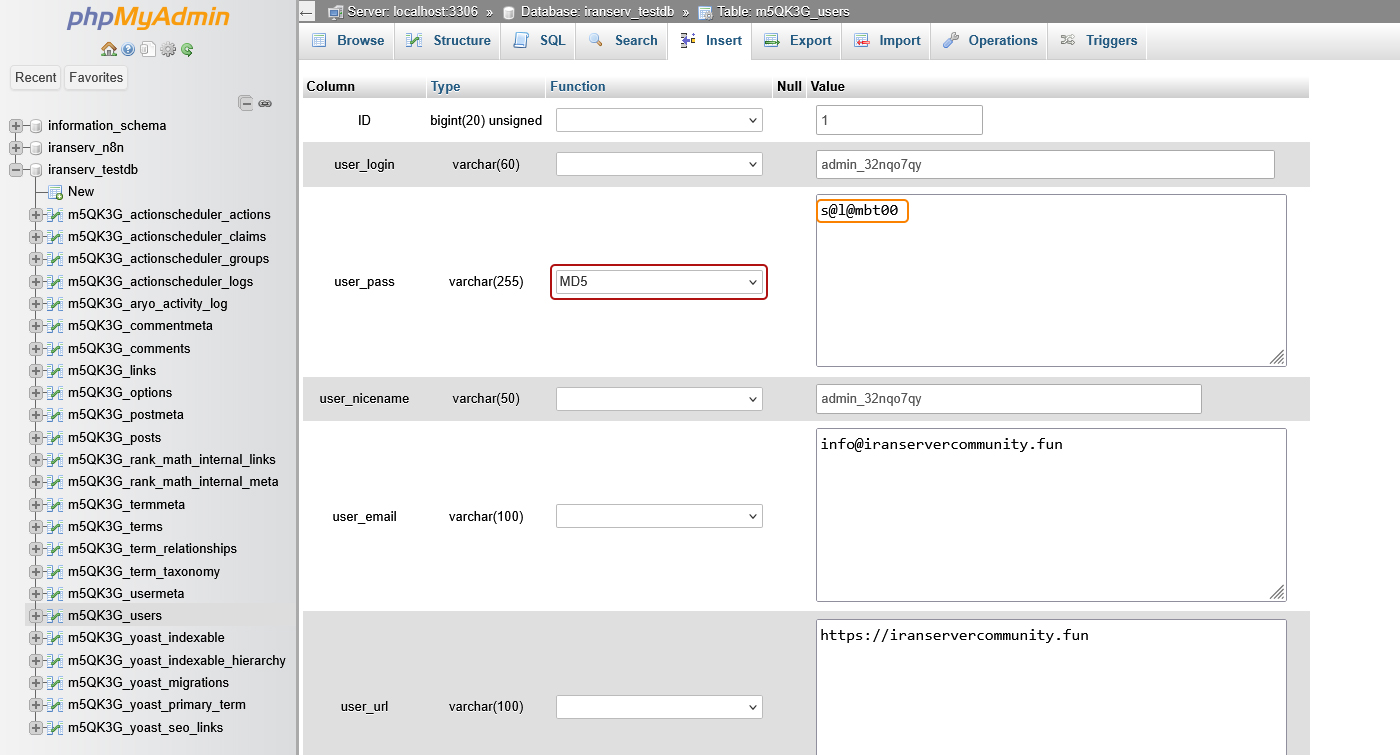This screenshot has width=1400, height=755.
Task: Click the Home icon under phpMyAdmin logo
Action: click(x=108, y=49)
